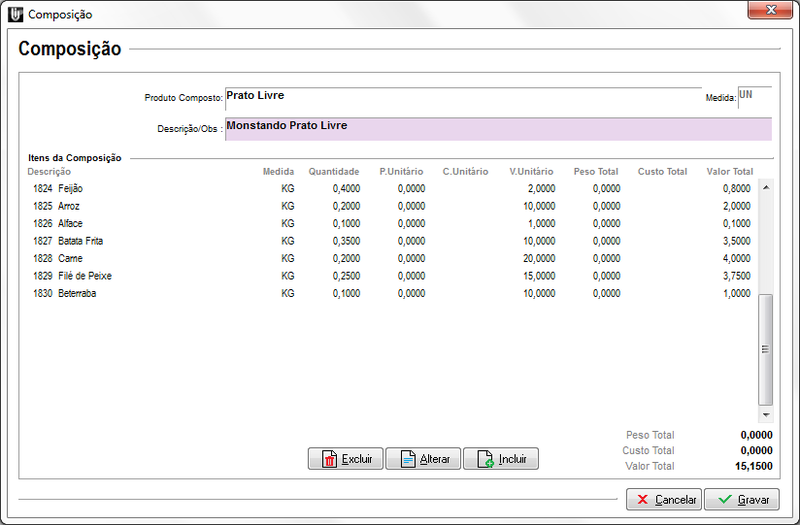Click the trash icon on Excluir button

(328, 460)
